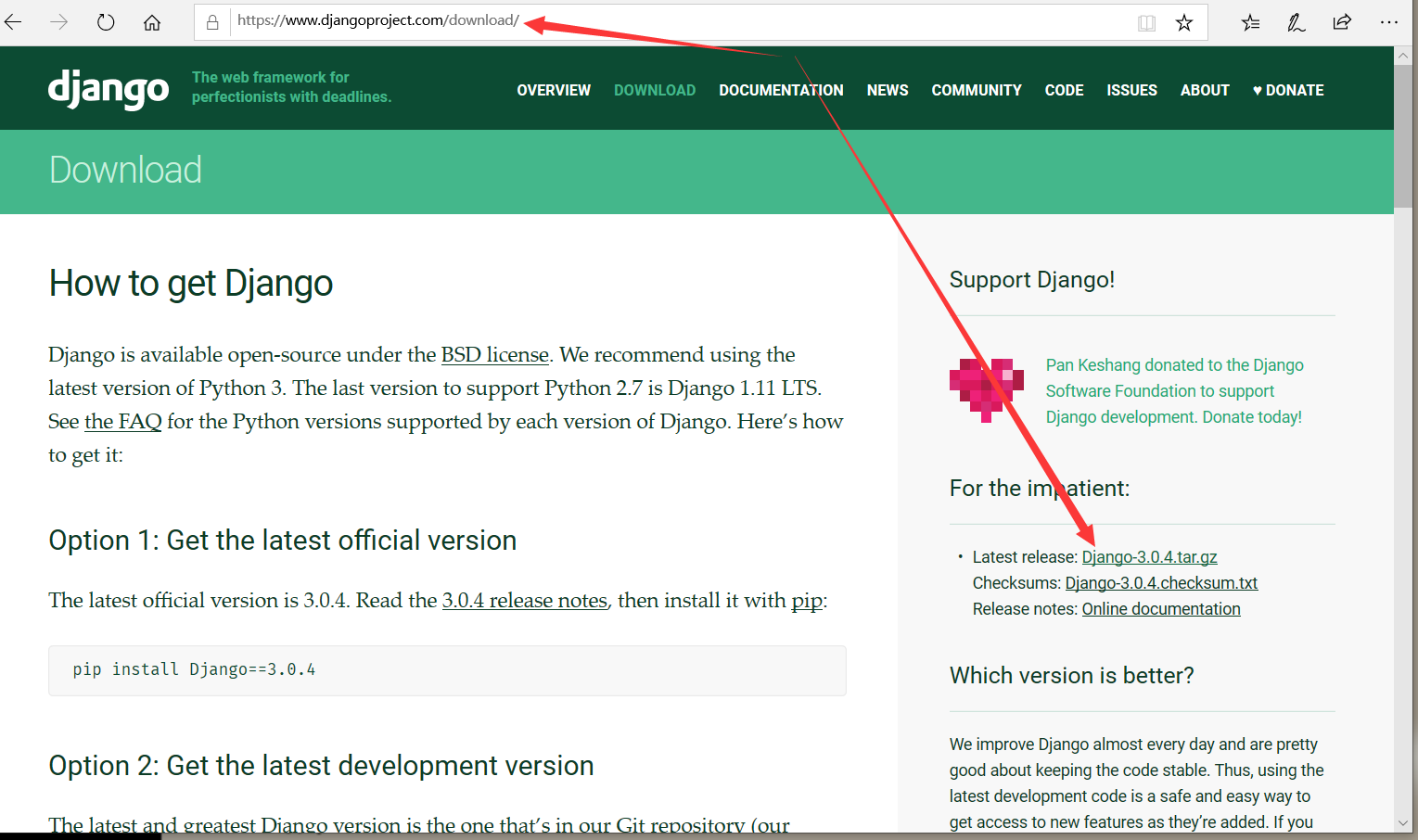
Task: Click the pip install Django==3.0.4 code block
Action: tap(447, 670)
